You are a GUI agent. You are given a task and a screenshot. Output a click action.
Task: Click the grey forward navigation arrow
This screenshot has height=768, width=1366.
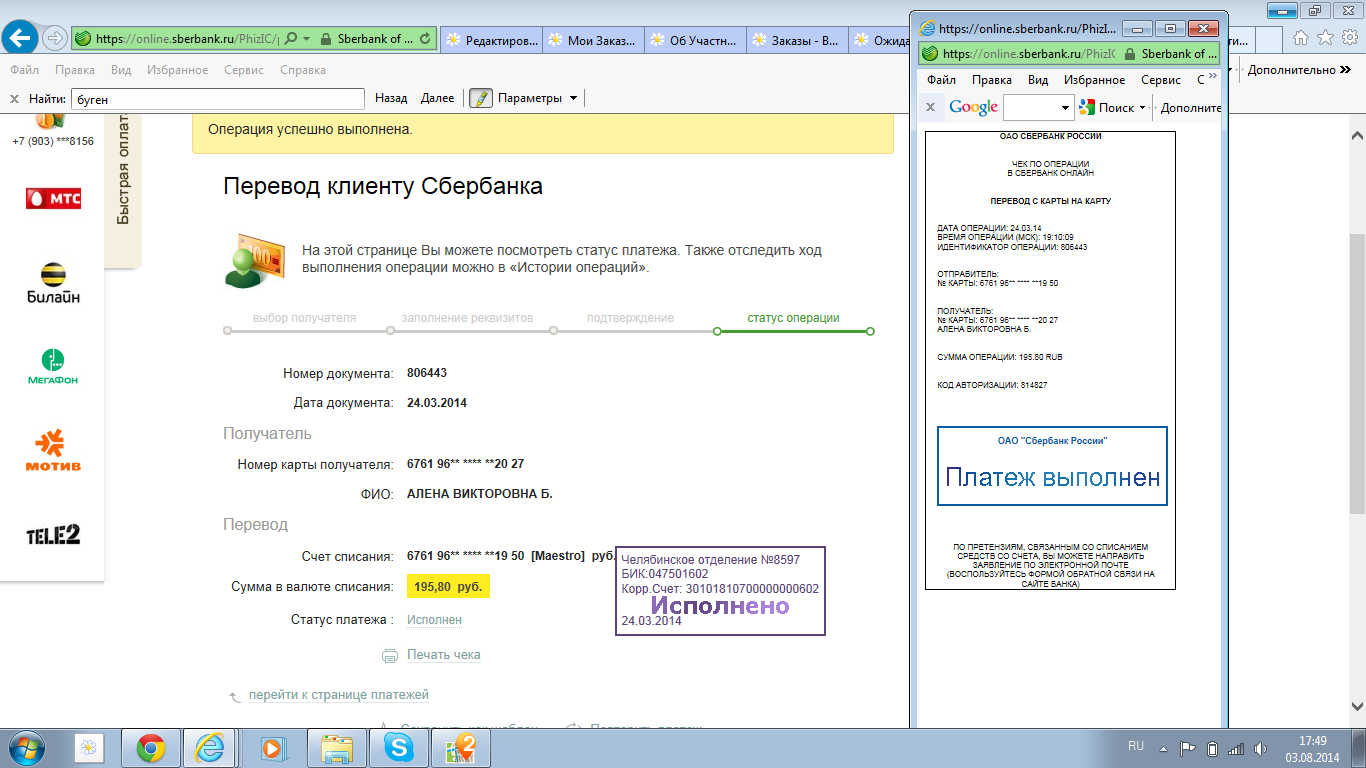[55, 39]
